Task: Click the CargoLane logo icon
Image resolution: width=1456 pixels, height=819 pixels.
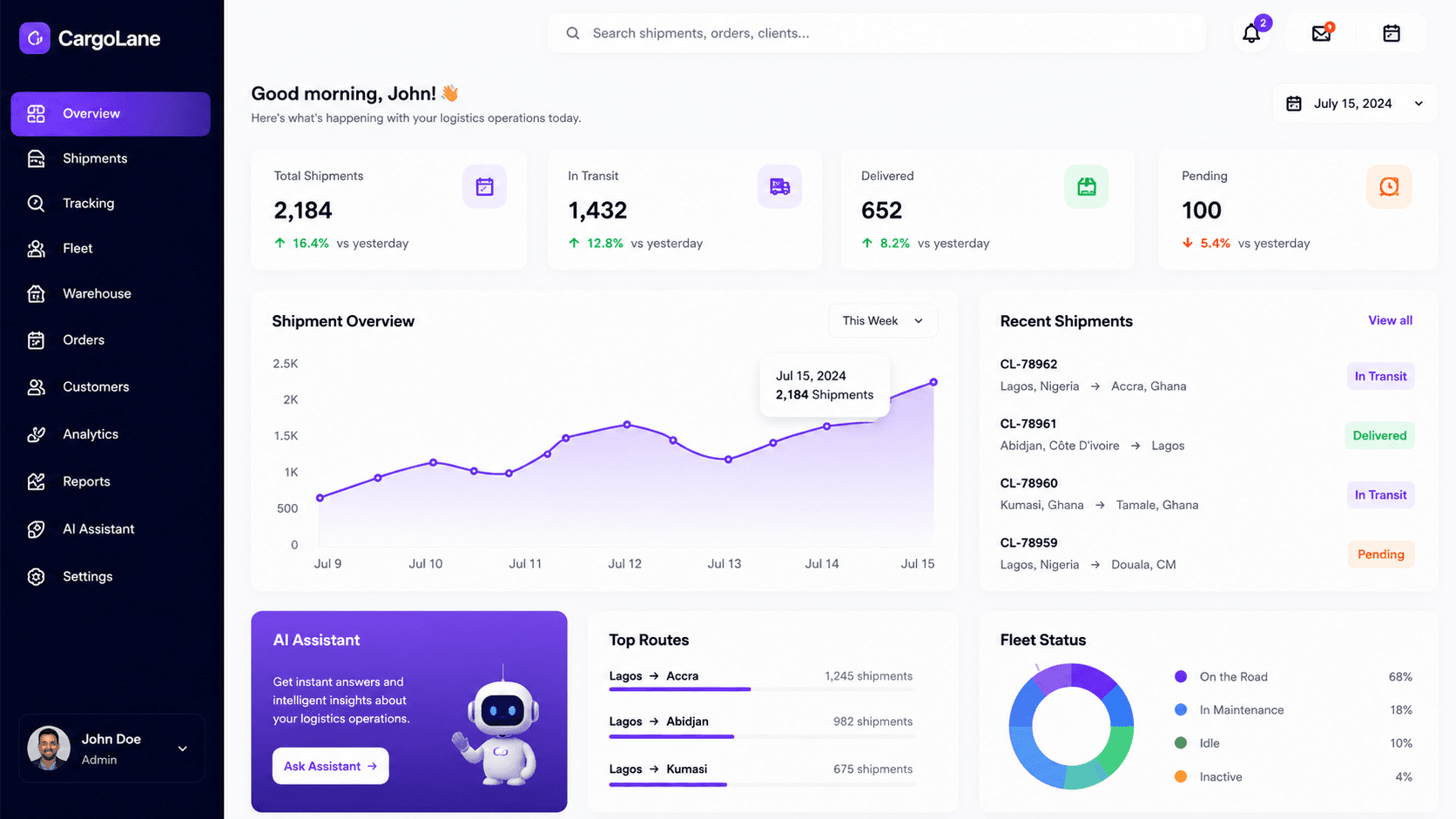Action: point(35,38)
